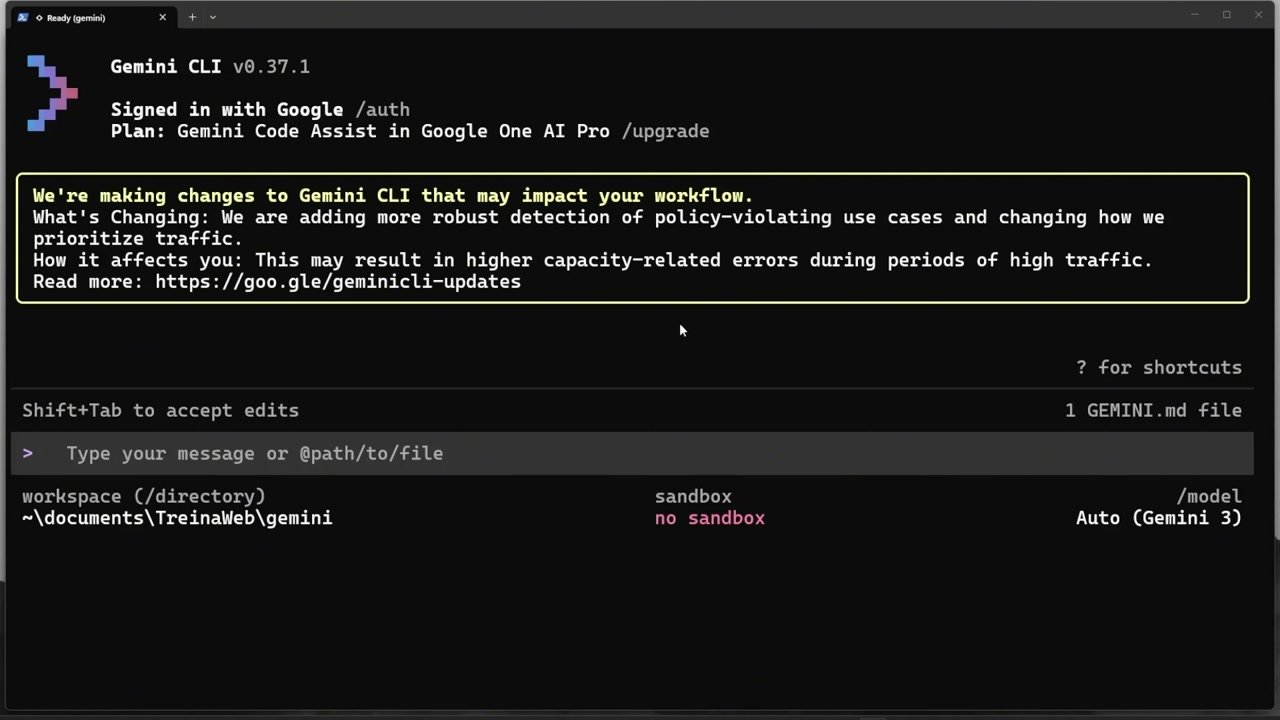1280x720 pixels.
Task: Click the "Gemini CLI" title text
Action: (166, 67)
